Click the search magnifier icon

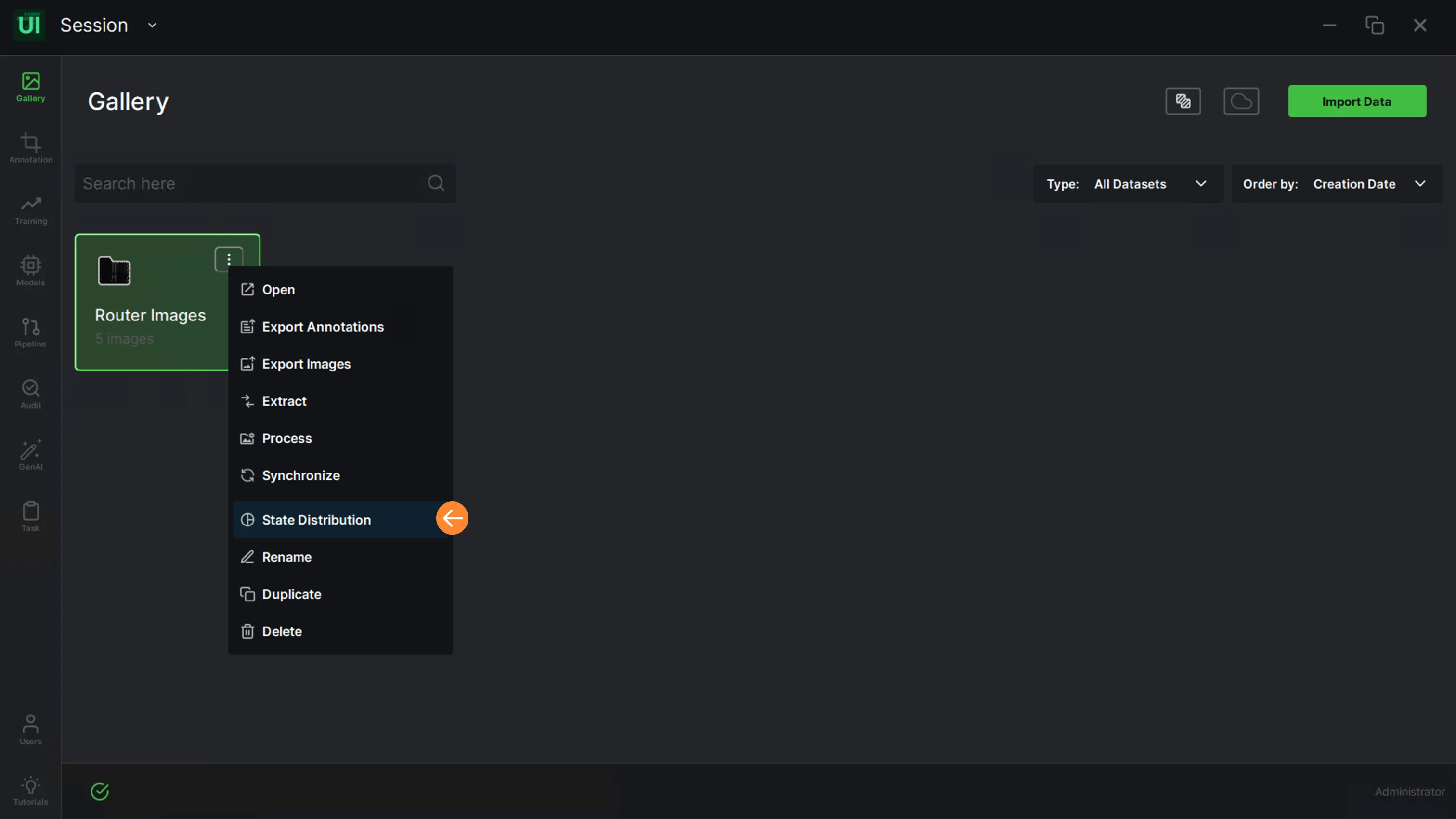436,183
